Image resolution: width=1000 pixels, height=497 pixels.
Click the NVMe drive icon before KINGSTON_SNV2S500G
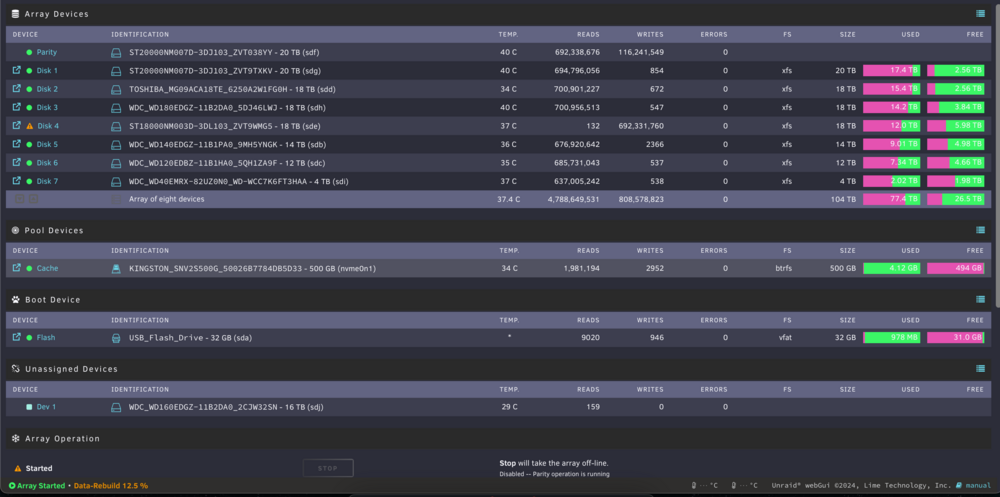116,269
